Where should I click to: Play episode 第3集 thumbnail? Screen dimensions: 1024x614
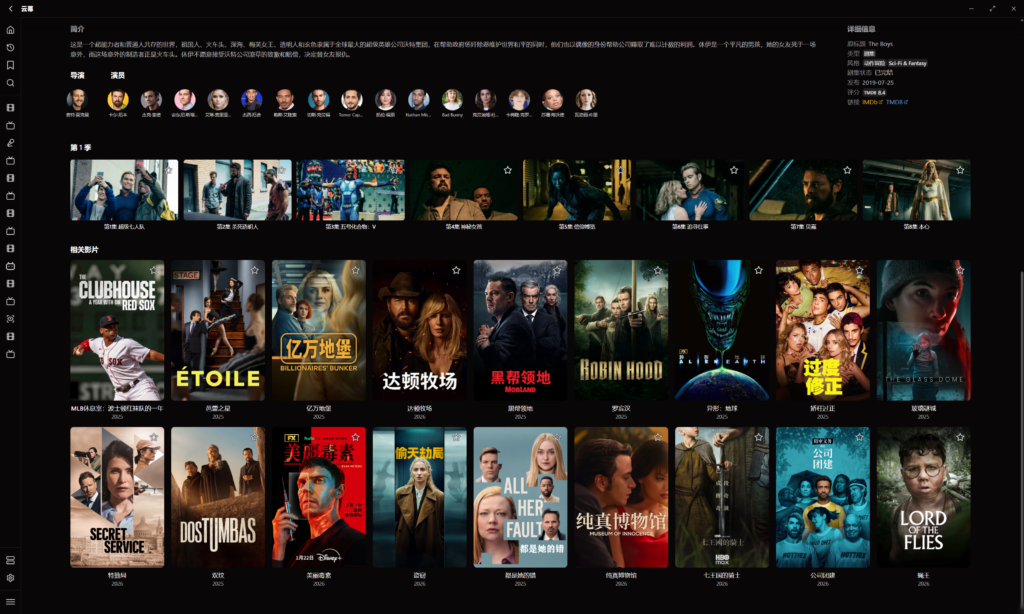351,190
